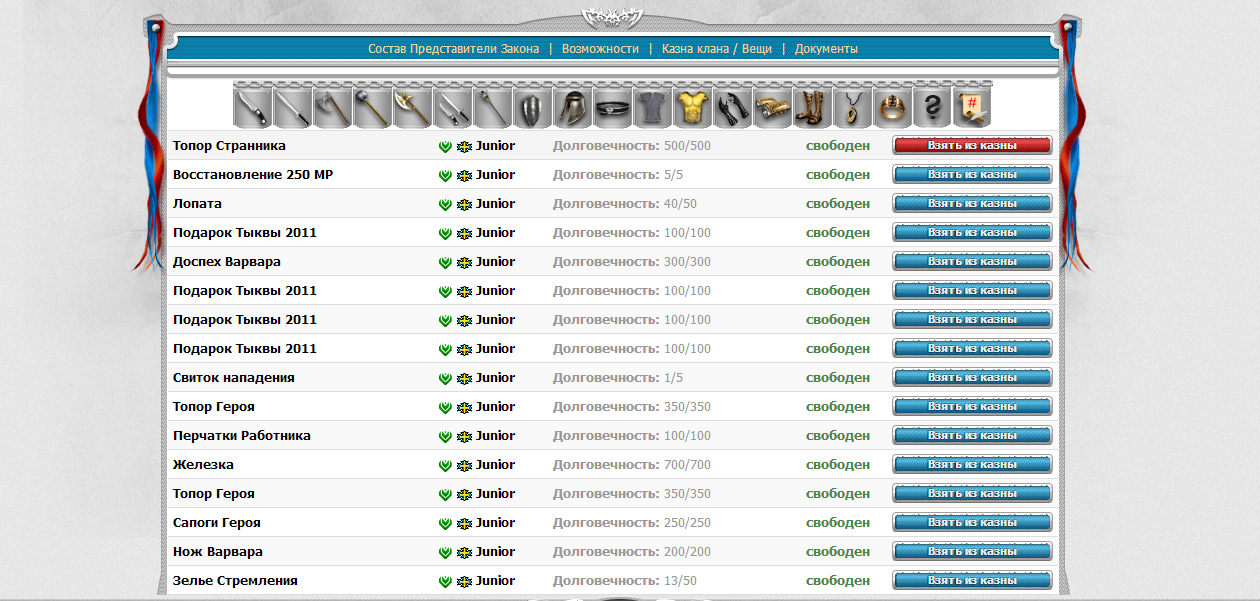Viewport: 1260px width, 601px height.
Task: Filter treasury by gloves icon
Action: point(733,106)
